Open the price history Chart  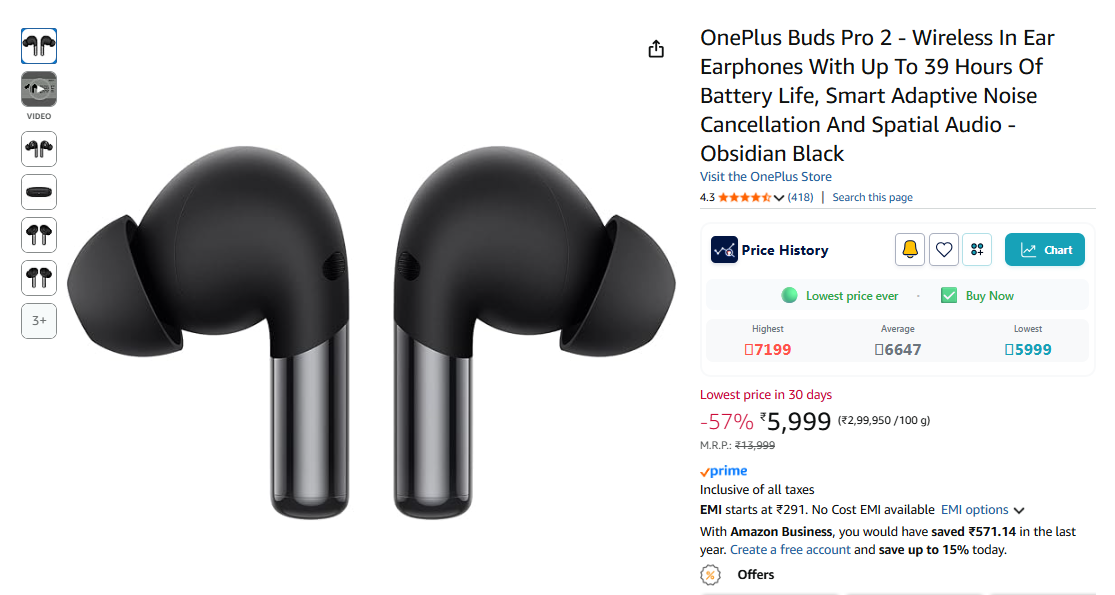pos(1045,250)
